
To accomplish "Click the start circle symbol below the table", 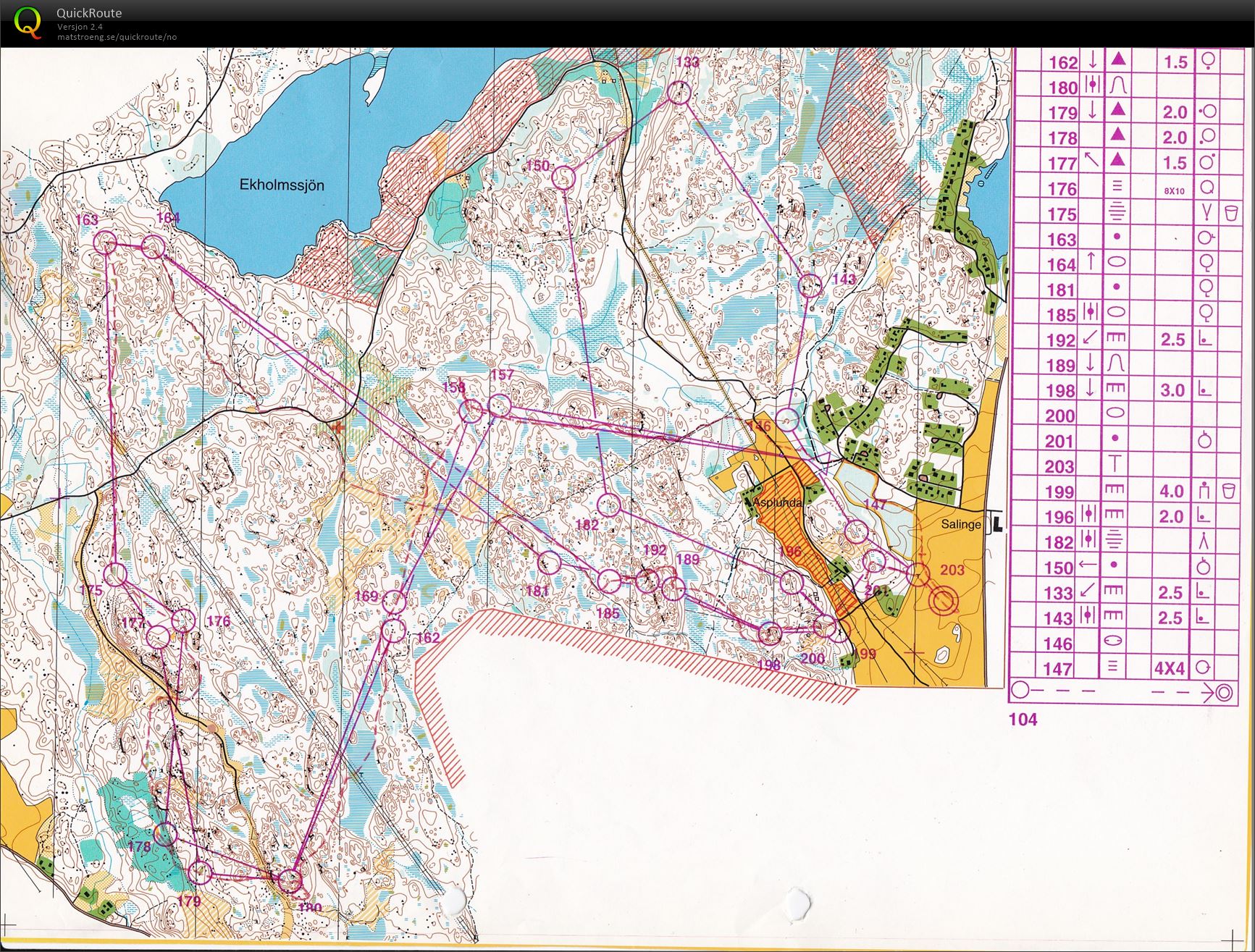I will tap(1020, 690).
